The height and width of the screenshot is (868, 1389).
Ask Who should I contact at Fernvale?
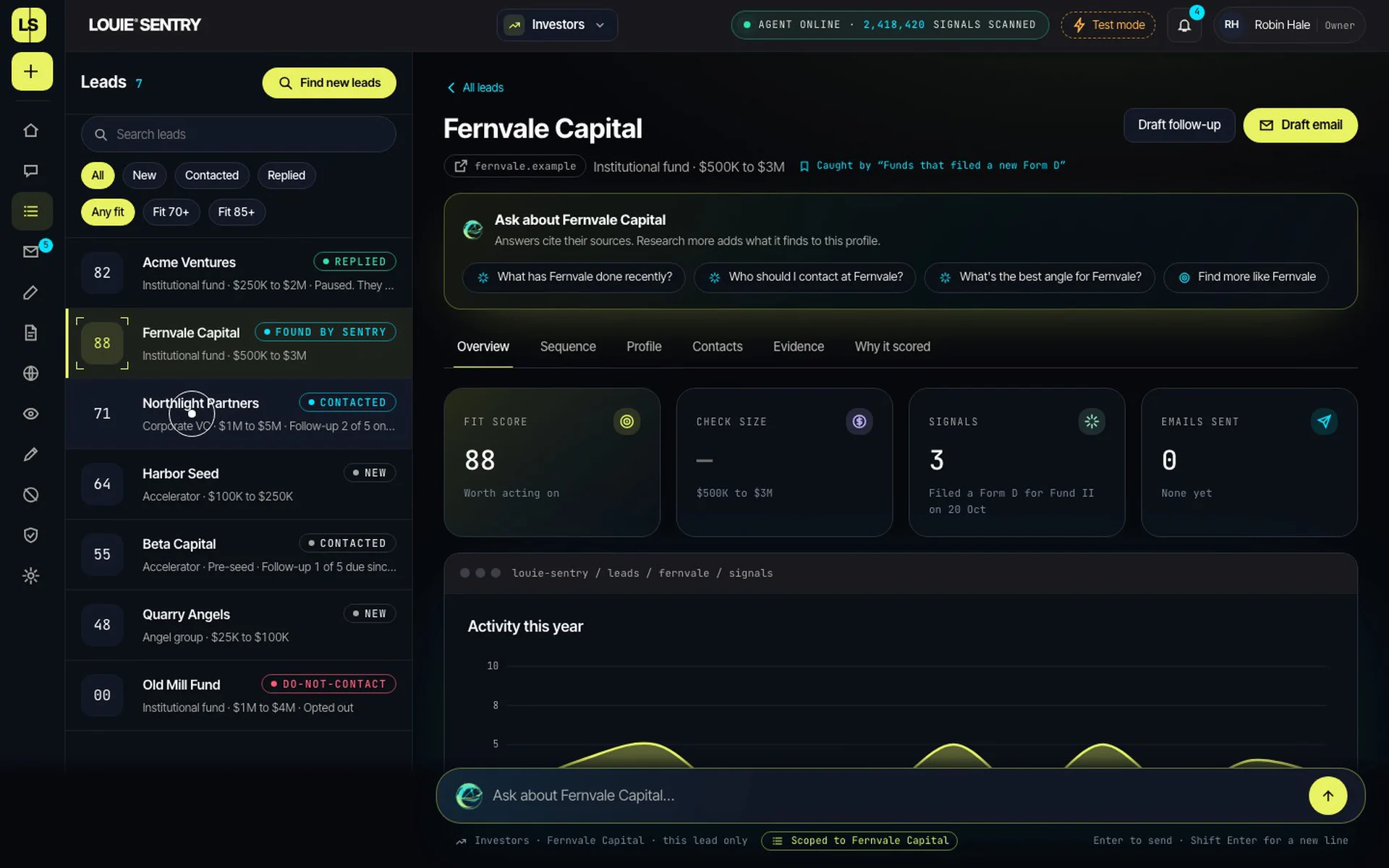point(804,277)
